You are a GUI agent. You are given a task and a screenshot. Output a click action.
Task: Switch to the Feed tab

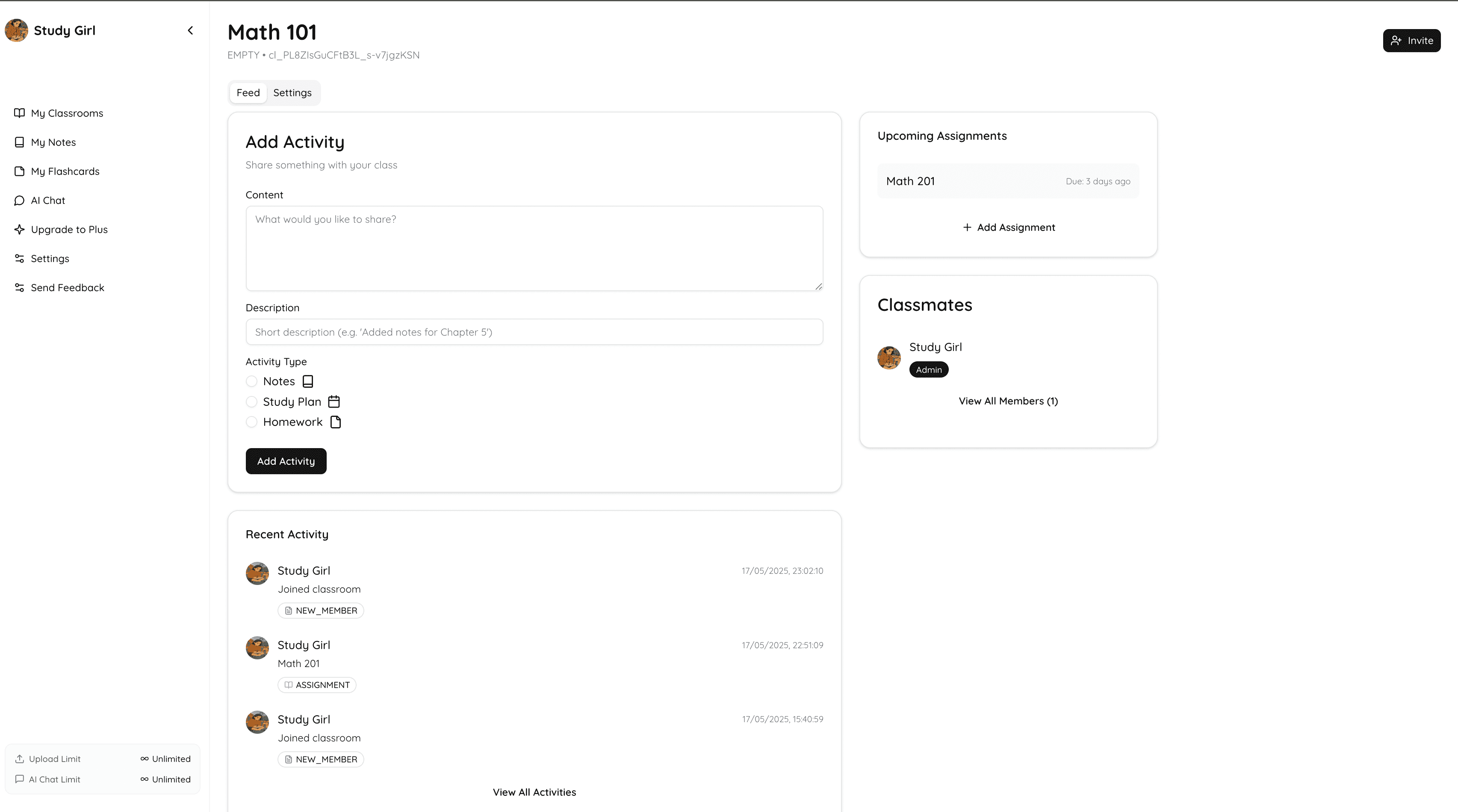pos(247,93)
